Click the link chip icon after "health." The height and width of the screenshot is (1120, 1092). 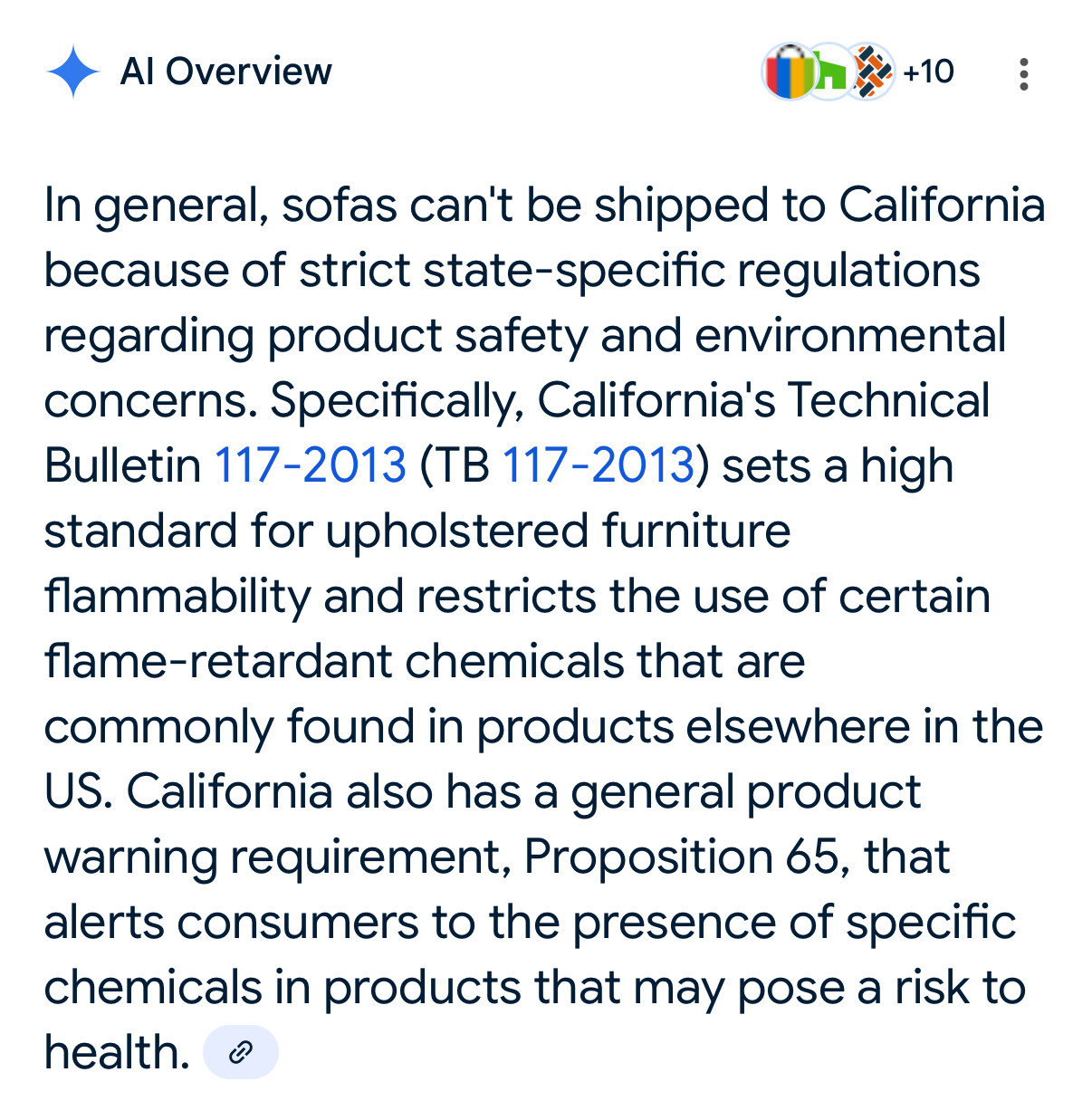click(x=240, y=1052)
